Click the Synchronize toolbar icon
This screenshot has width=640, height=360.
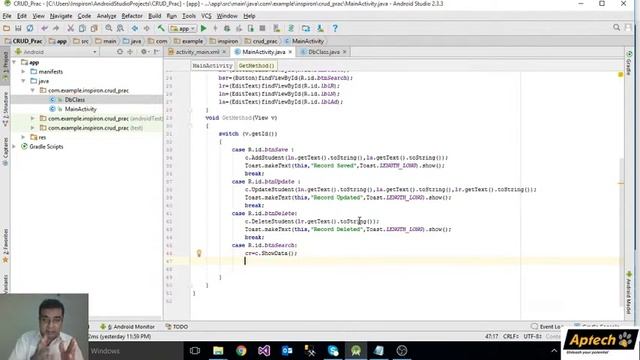tap(30, 29)
